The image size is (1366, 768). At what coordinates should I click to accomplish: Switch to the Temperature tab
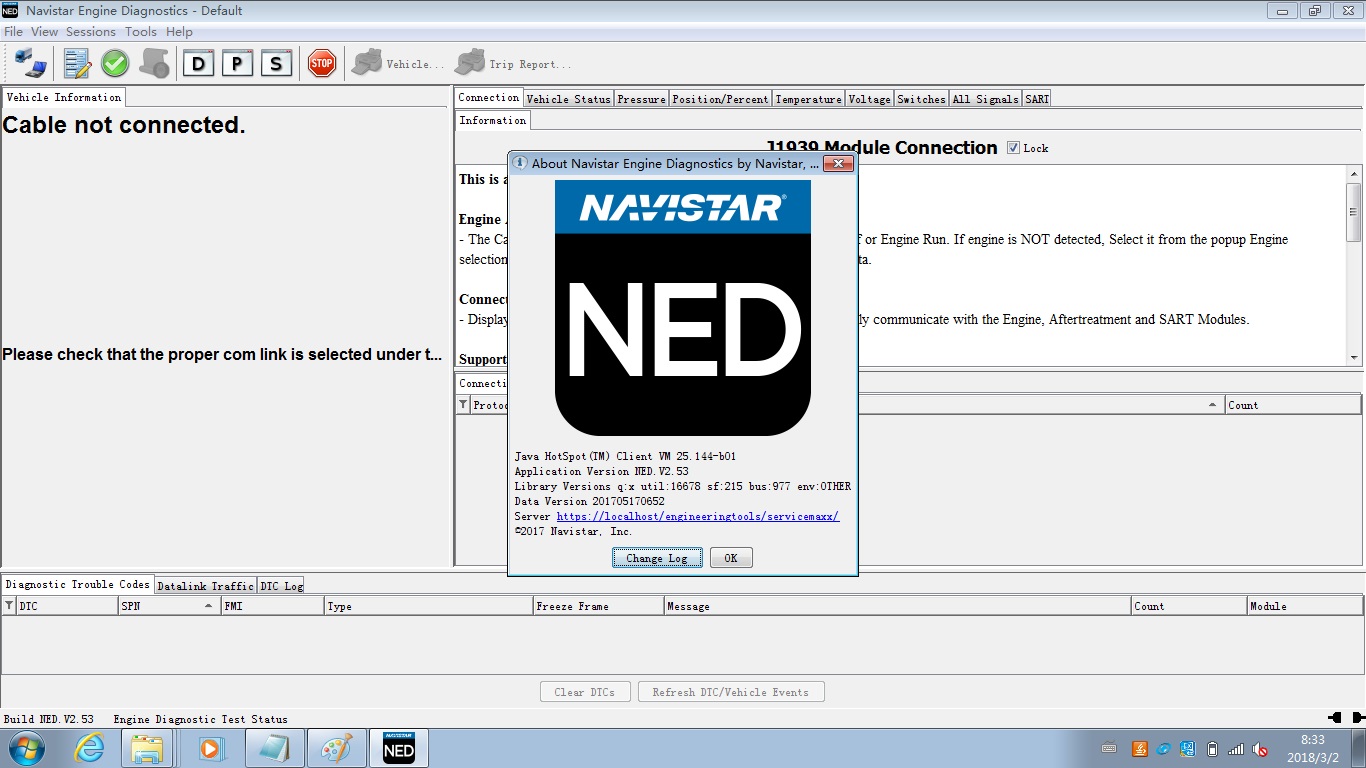point(808,99)
